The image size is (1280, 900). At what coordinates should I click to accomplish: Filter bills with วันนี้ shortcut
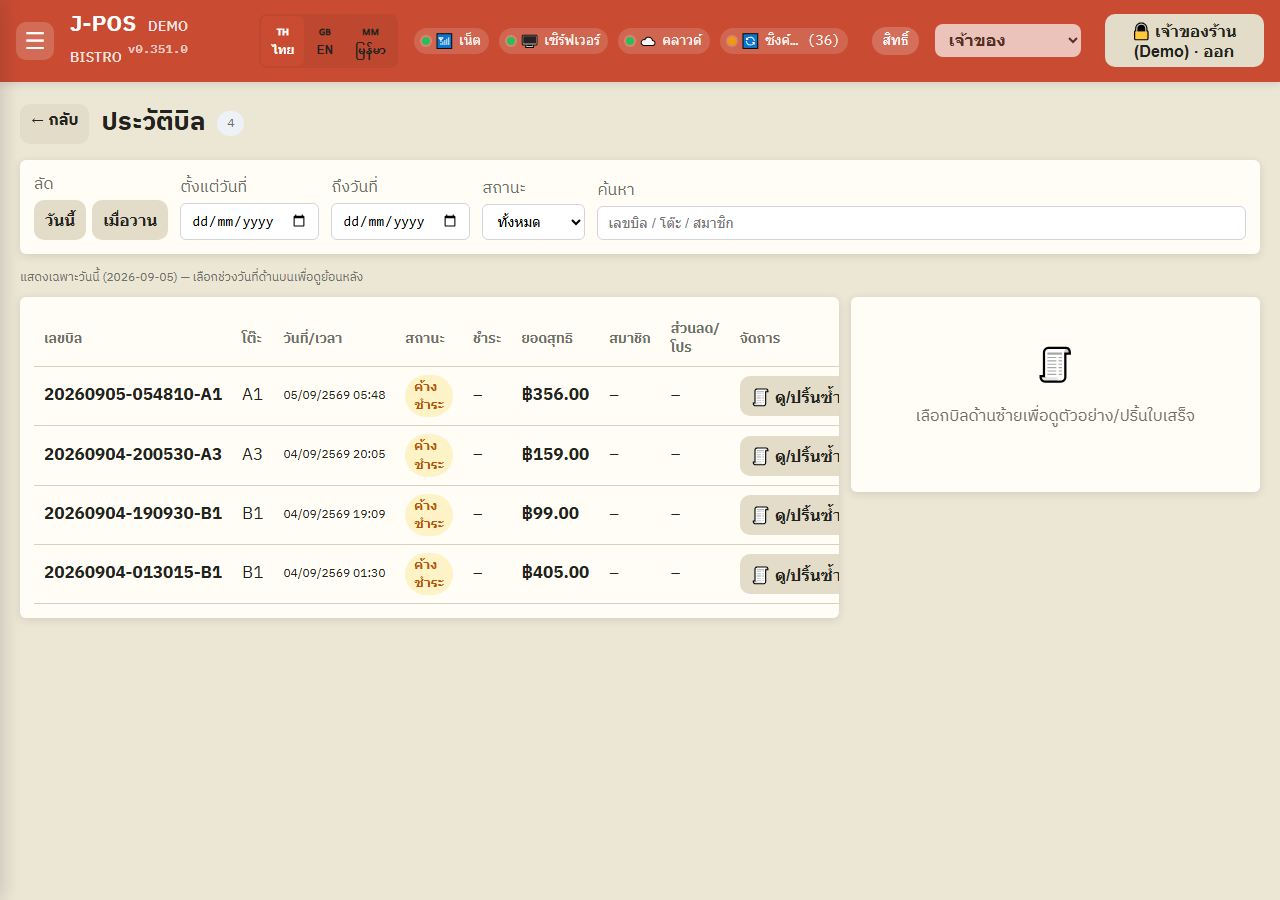tap(60, 220)
